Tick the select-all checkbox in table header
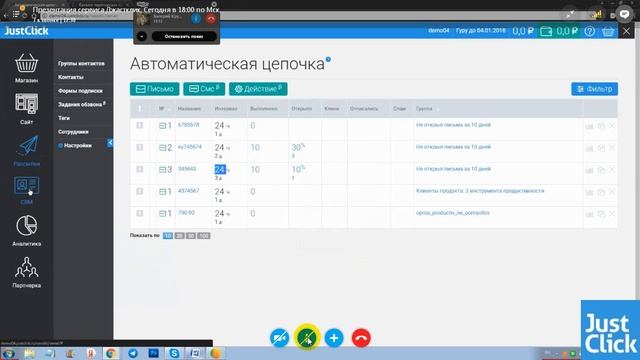Screen dimensions: 640x360 [140, 109]
